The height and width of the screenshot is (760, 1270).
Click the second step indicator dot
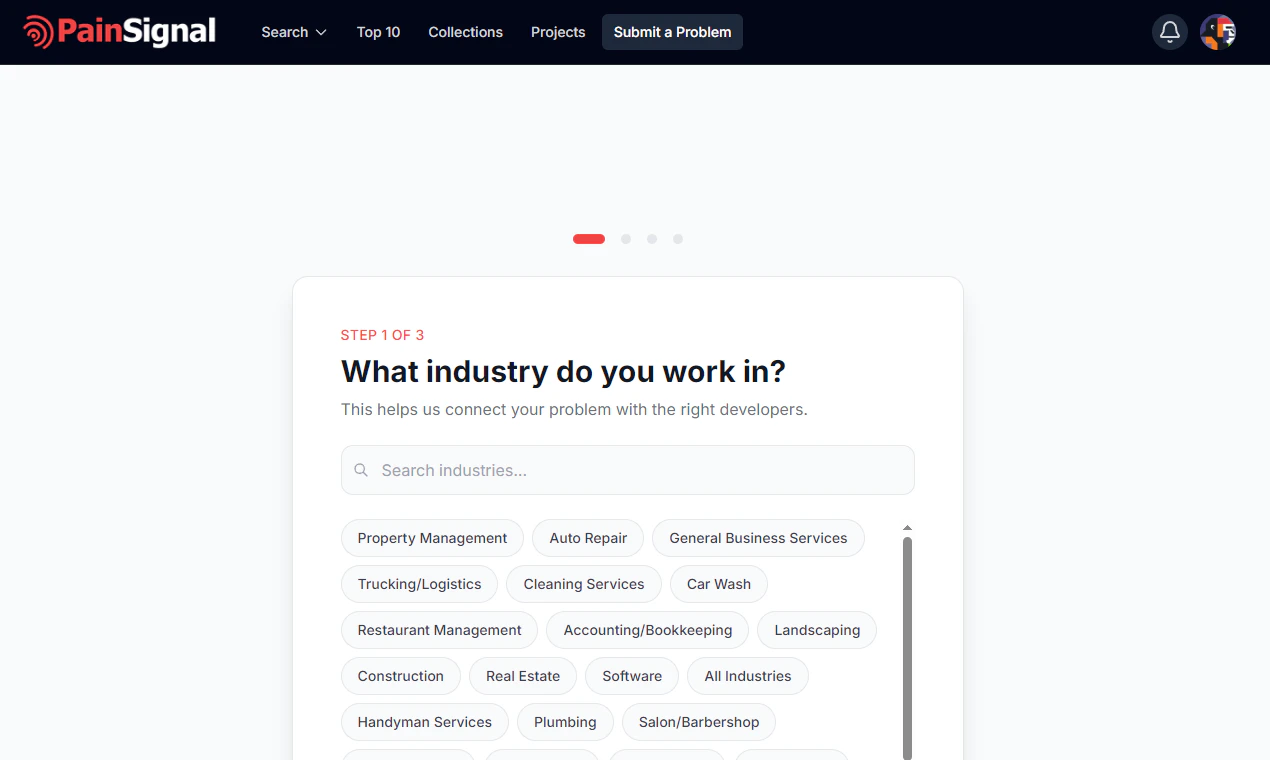(x=626, y=239)
